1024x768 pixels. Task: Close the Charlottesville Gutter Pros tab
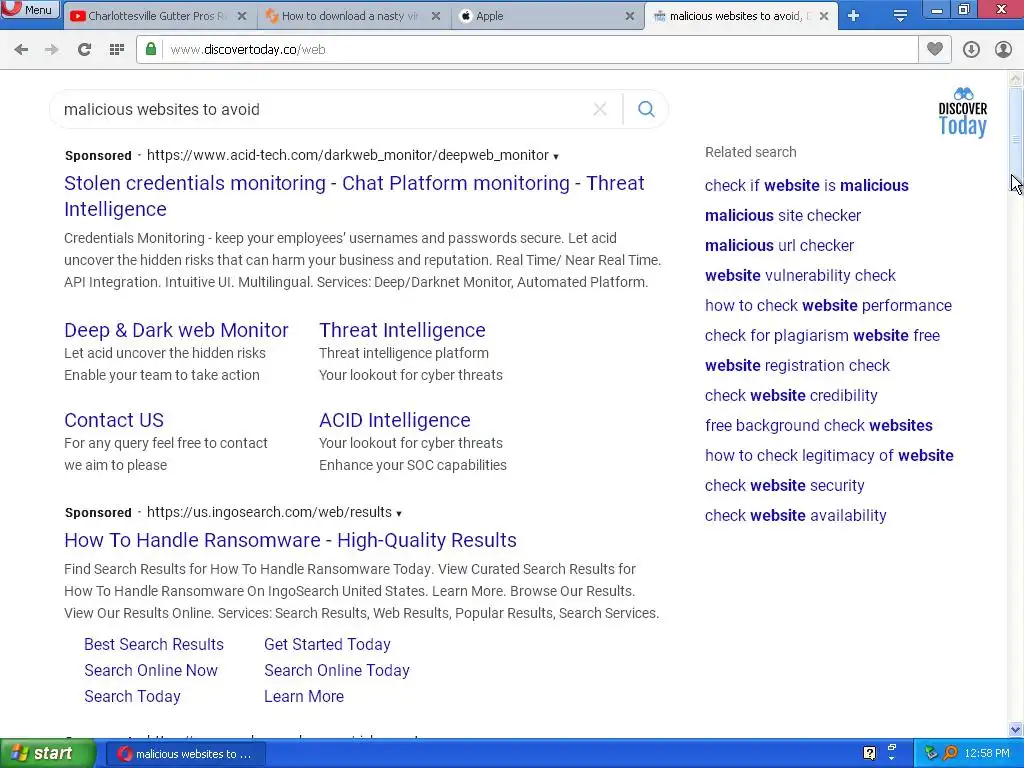point(242,16)
